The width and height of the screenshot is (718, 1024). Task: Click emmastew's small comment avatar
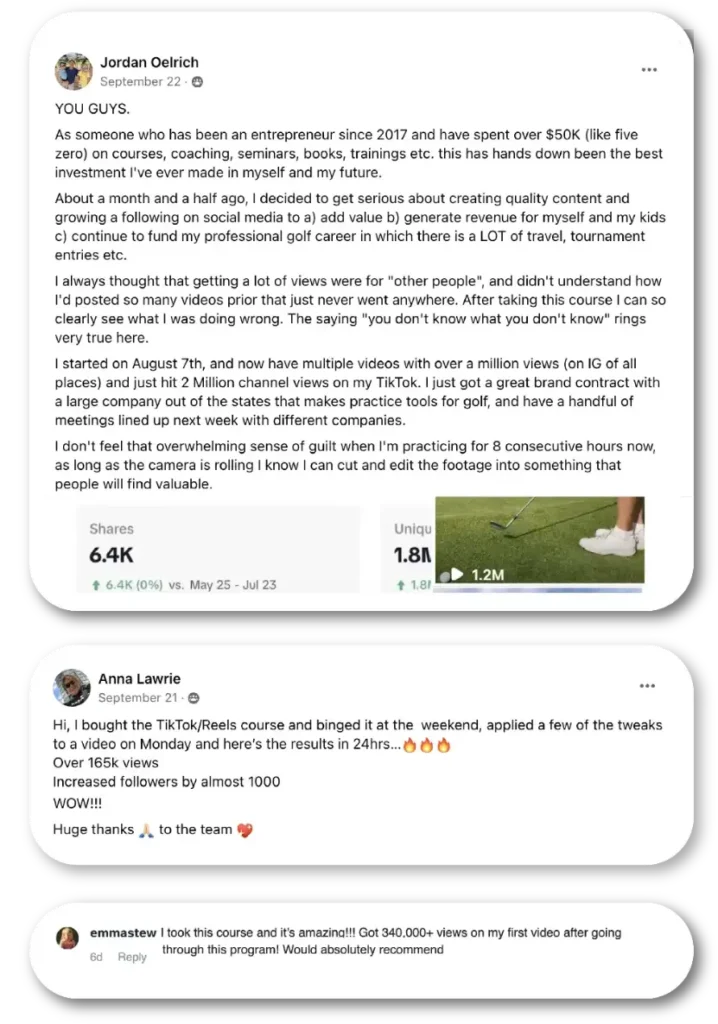[68, 939]
